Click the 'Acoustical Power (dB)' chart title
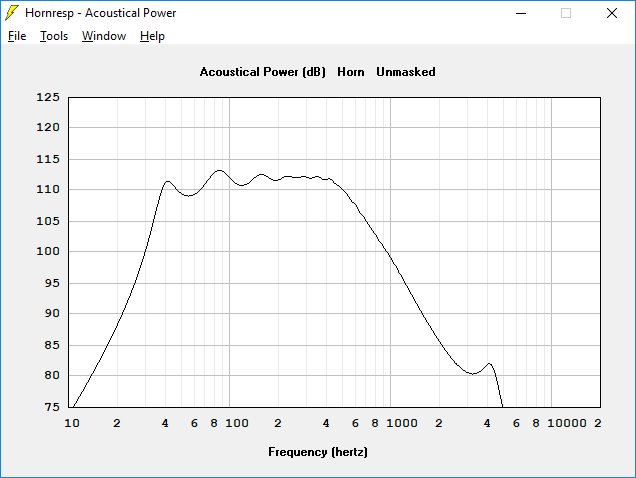The width and height of the screenshot is (636, 478). click(262, 72)
